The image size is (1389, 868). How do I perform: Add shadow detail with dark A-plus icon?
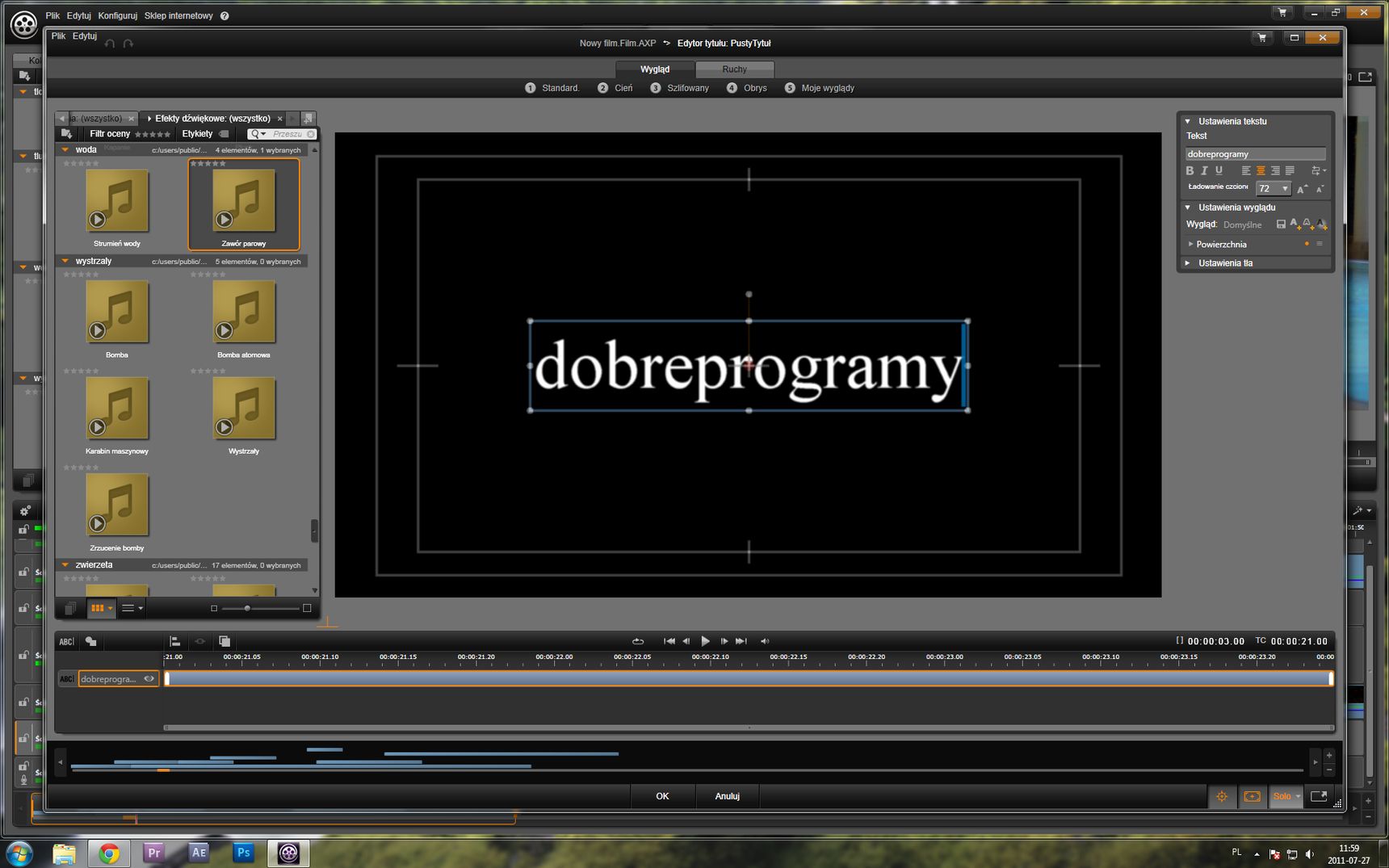[1321, 224]
